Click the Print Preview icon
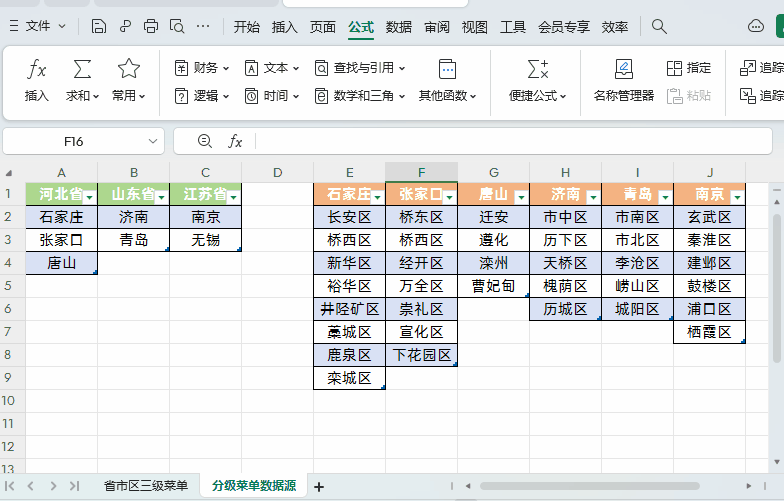 tap(176, 26)
